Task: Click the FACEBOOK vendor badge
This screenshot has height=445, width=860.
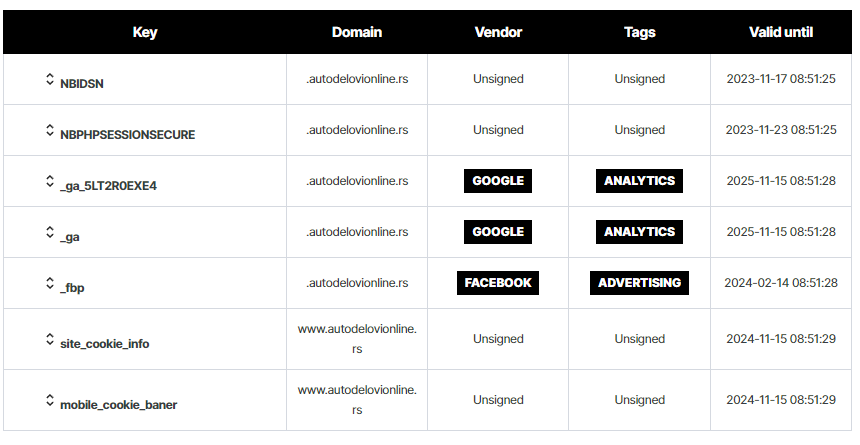Action: pos(498,283)
